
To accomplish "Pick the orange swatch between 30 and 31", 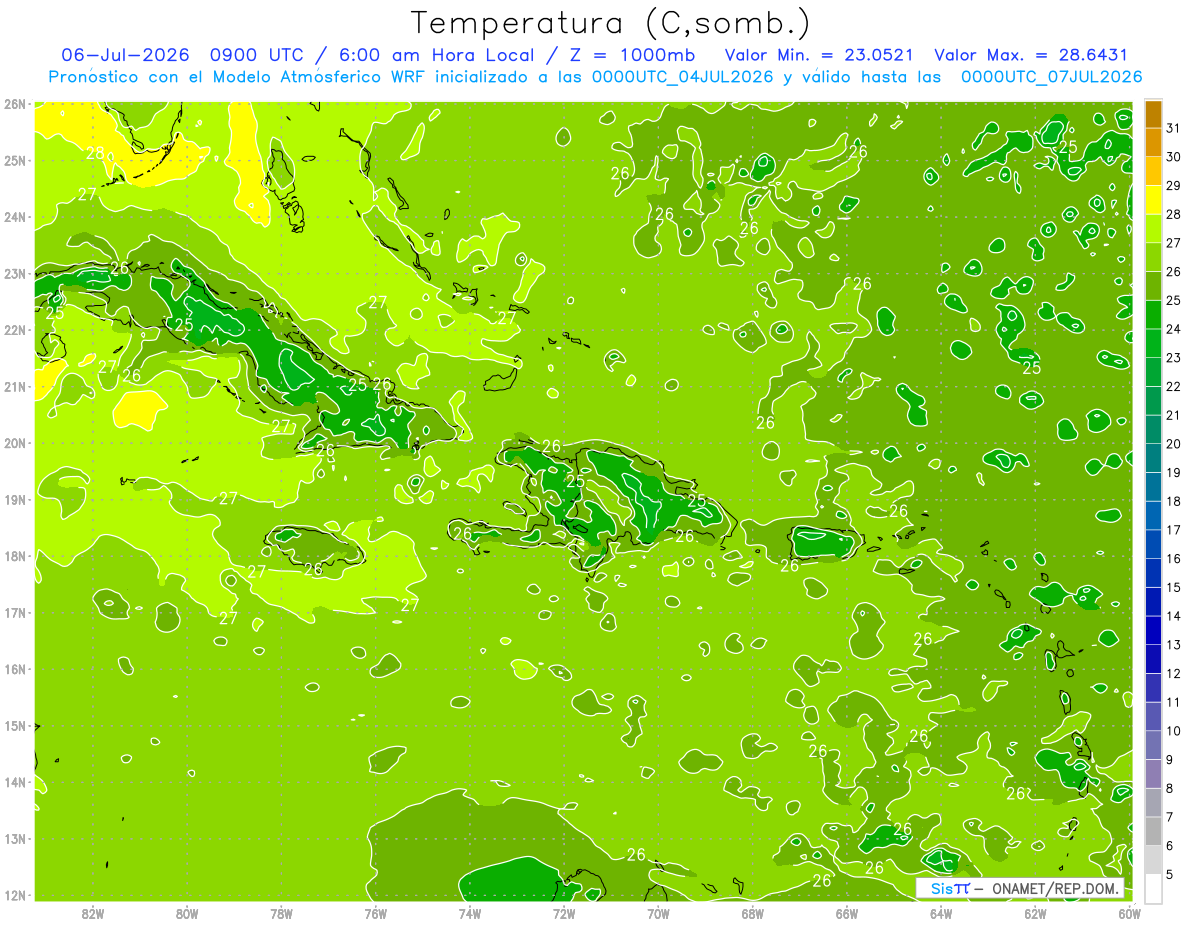I will [x=1154, y=143].
